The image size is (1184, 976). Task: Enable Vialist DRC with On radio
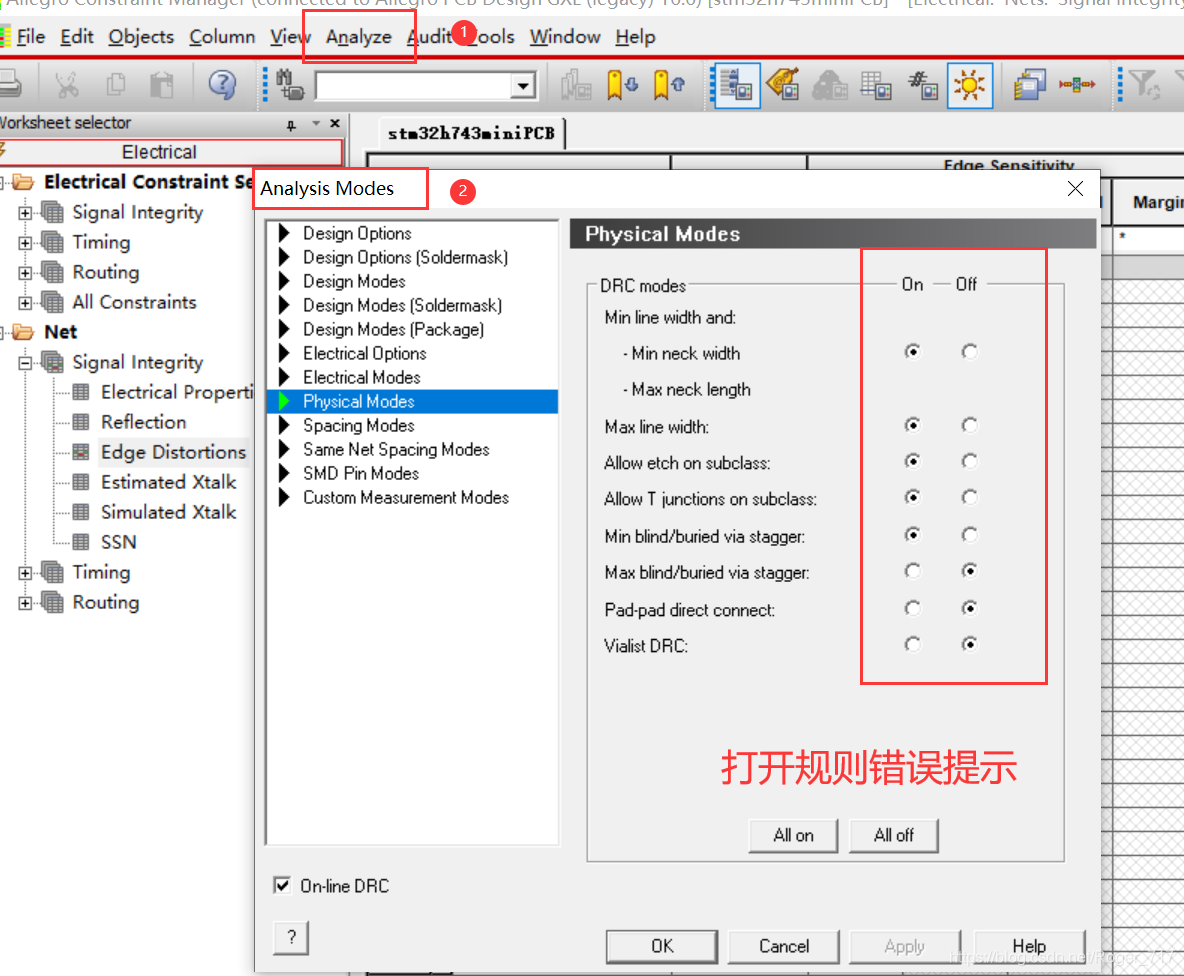click(x=912, y=645)
